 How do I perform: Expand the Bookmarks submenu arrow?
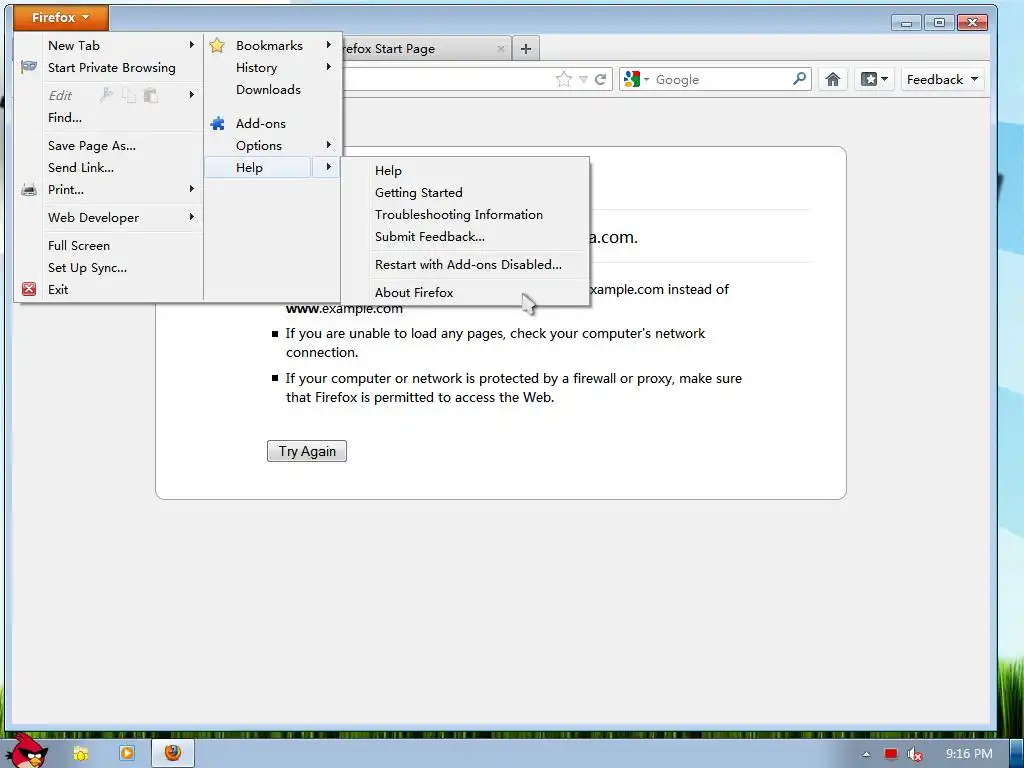[328, 44]
